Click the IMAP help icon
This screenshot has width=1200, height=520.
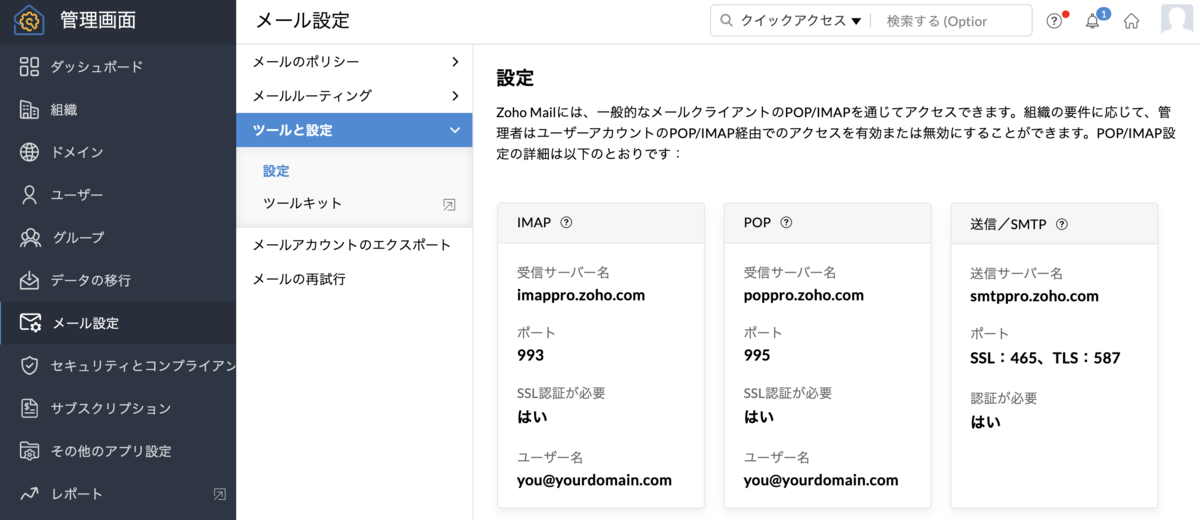(x=567, y=223)
